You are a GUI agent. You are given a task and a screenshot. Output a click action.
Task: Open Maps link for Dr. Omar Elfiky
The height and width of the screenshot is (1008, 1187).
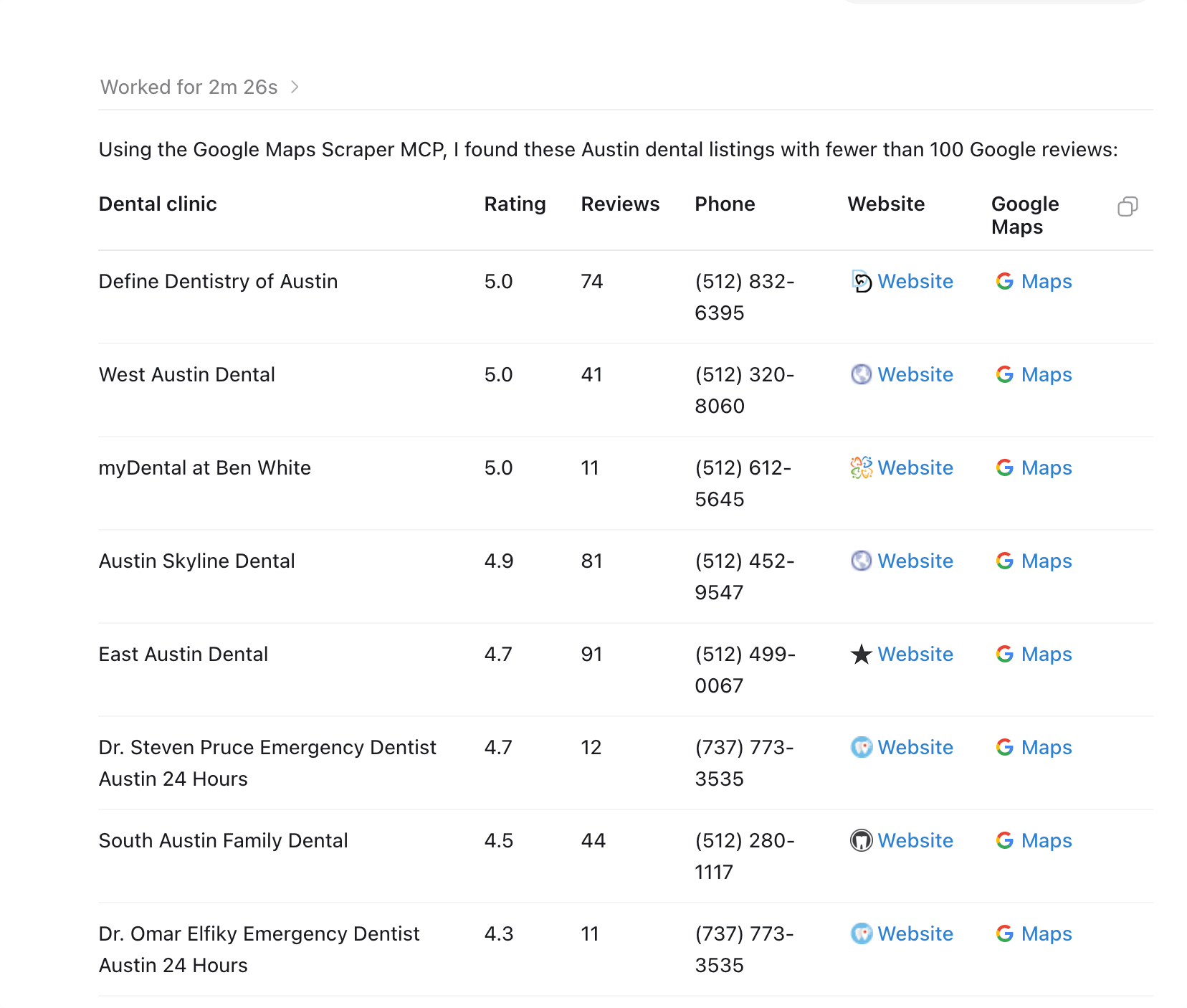pyautogui.click(x=1047, y=934)
